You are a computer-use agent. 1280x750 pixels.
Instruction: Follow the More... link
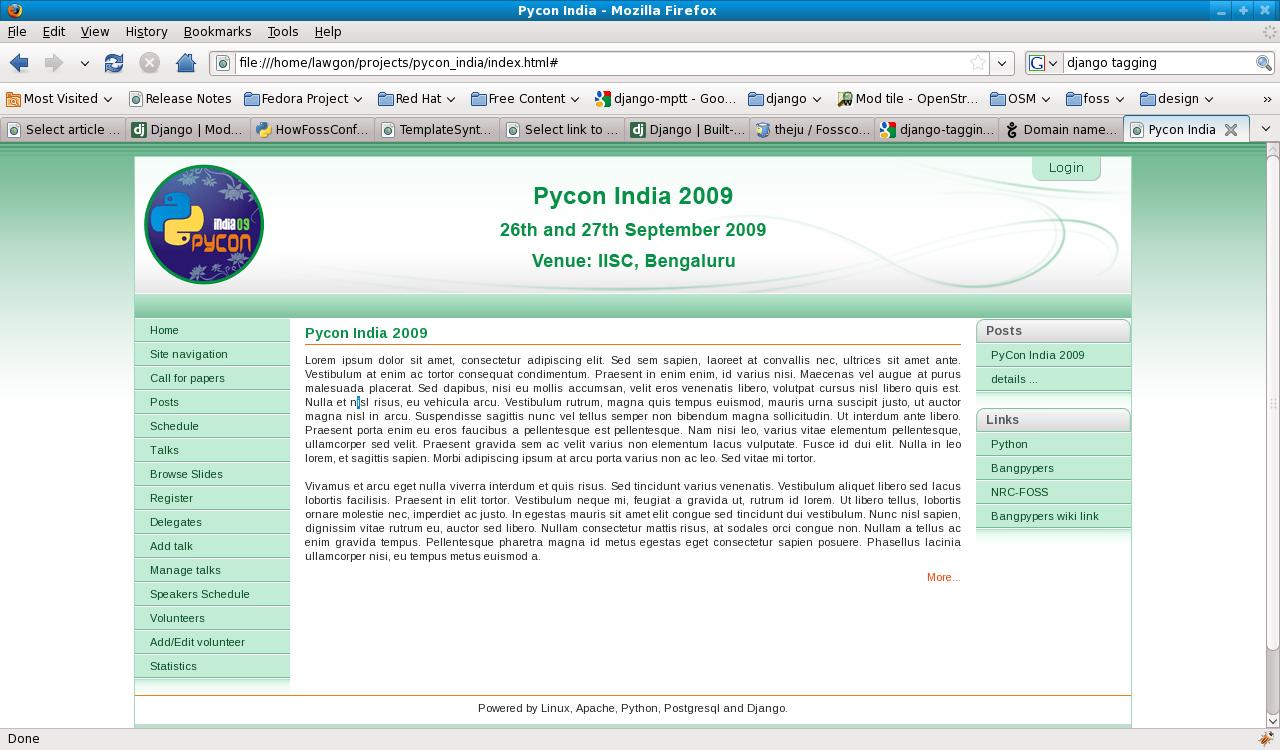(943, 577)
